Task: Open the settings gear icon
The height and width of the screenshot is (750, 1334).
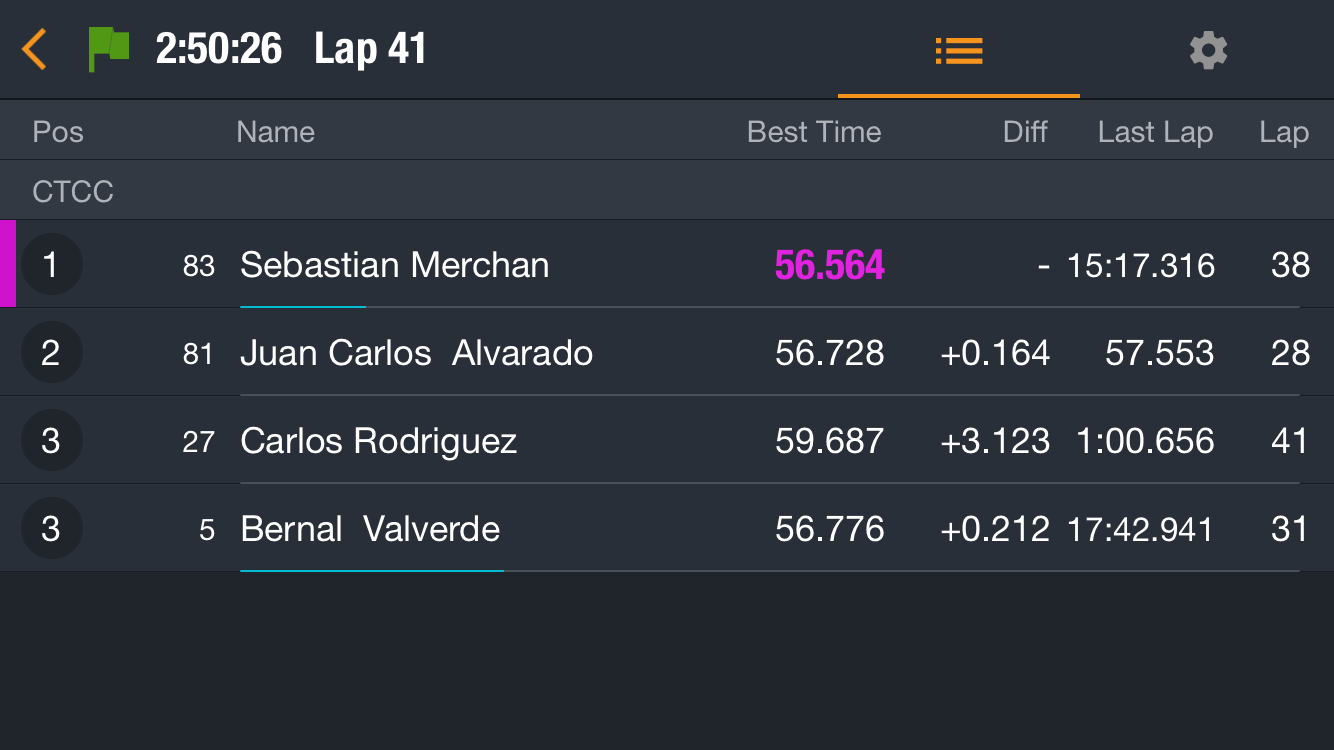Action: [1208, 50]
